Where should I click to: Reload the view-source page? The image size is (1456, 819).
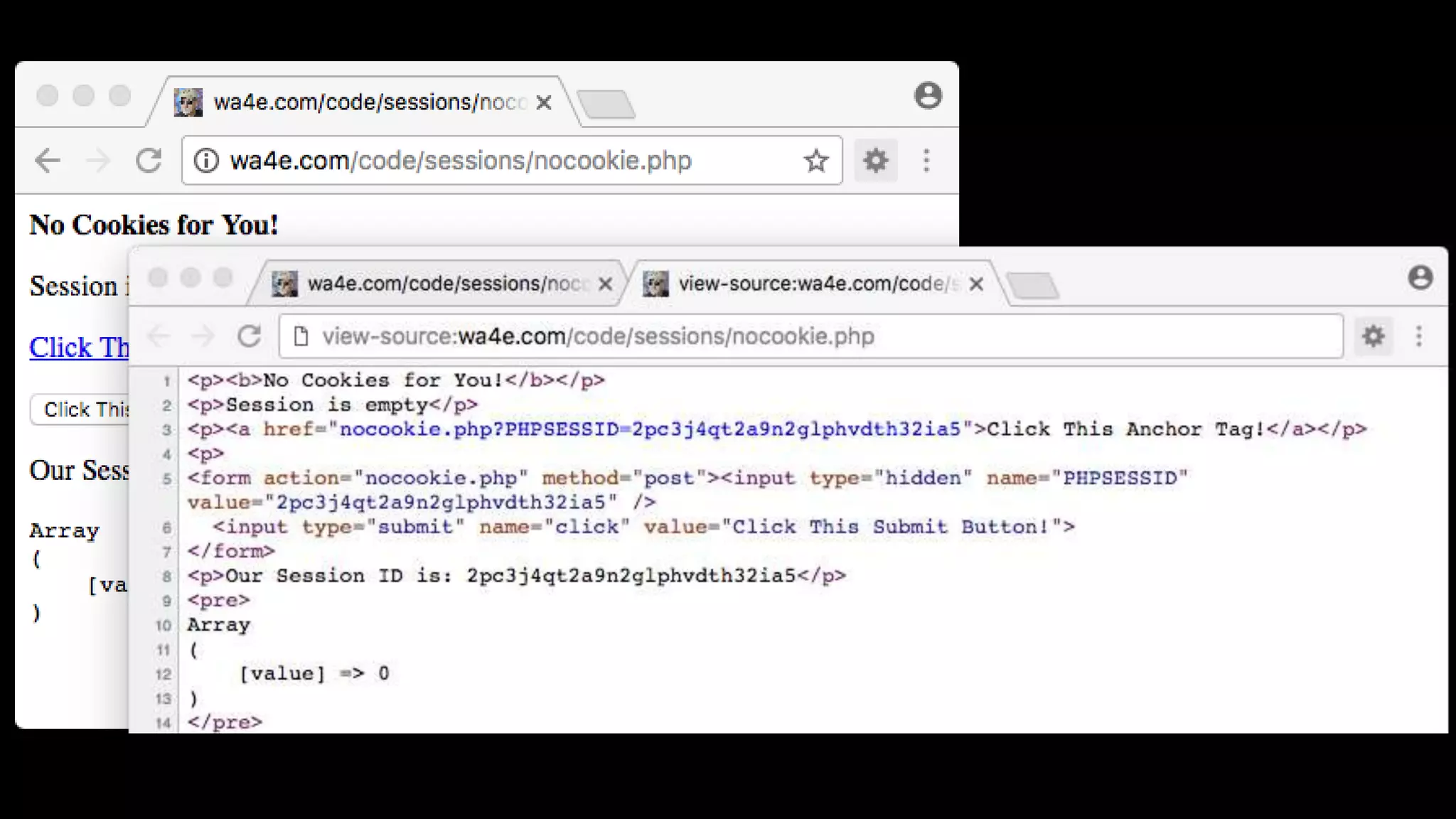click(249, 336)
